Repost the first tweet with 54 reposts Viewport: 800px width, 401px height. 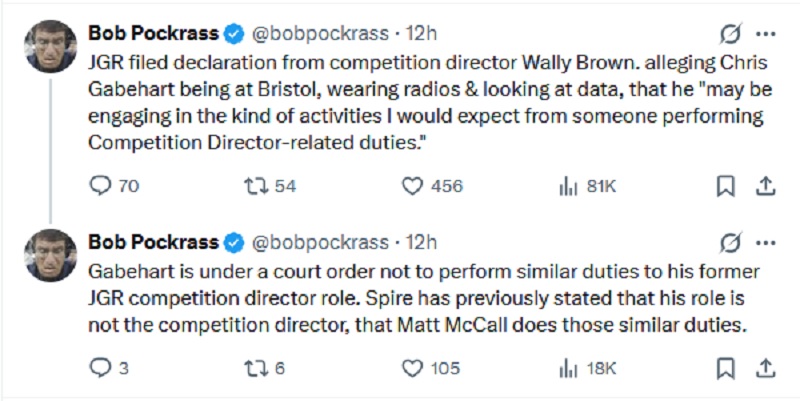click(258, 186)
